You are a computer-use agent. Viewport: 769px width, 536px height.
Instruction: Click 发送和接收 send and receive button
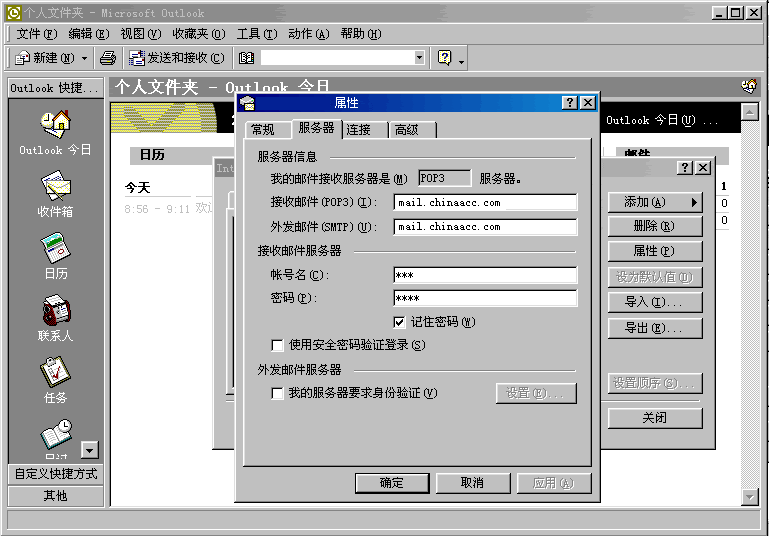coord(177,58)
